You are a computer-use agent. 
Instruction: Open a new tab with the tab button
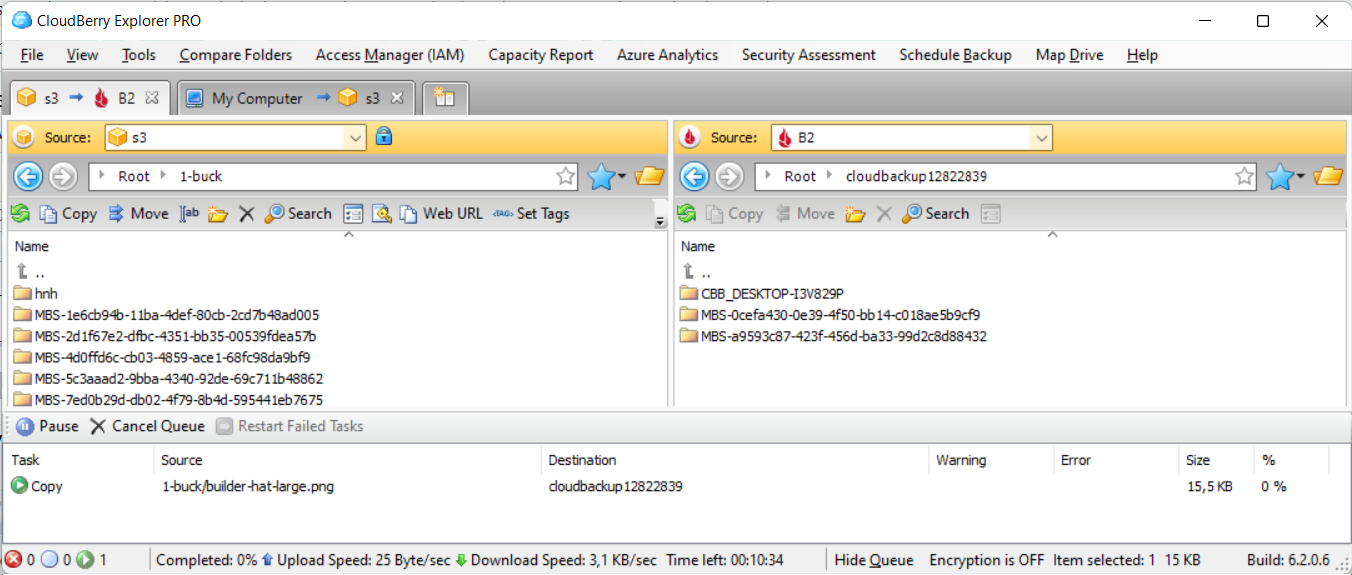click(445, 98)
